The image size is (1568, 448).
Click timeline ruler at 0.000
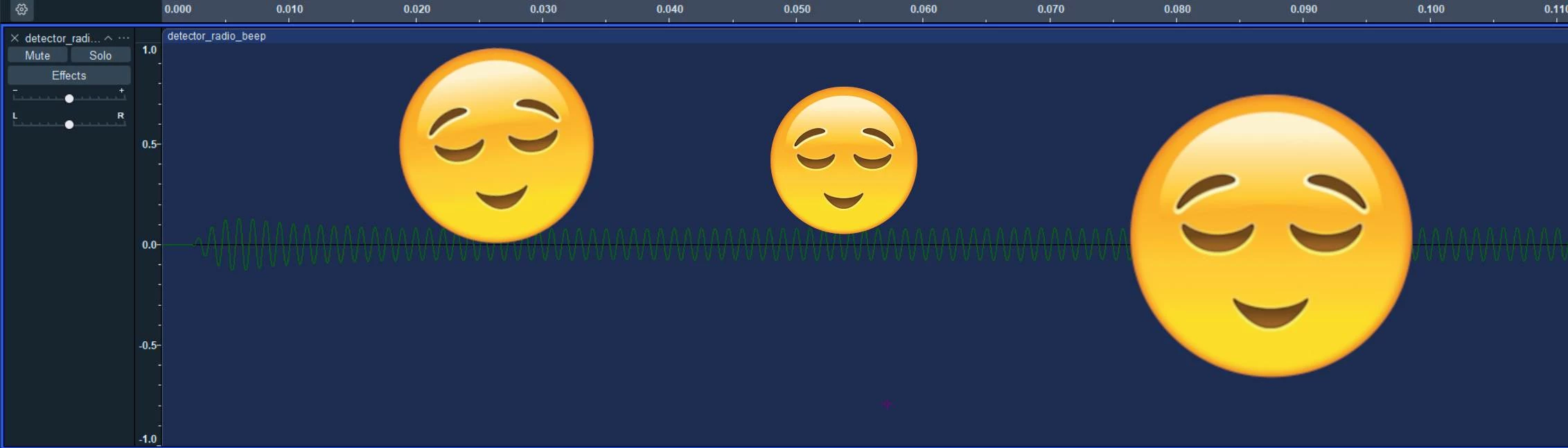pyautogui.click(x=178, y=10)
